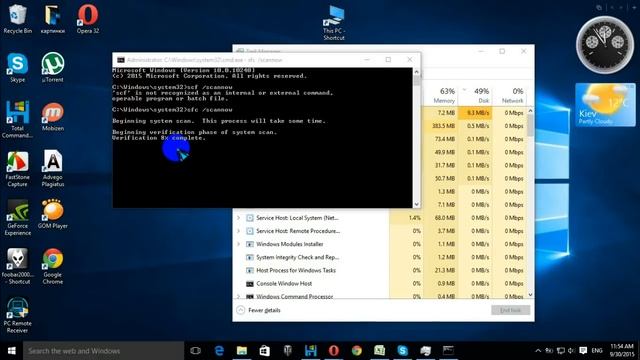Open the Recycle Bin desktop icon
The width and height of the screenshot is (640, 360).
click(x=17, y=19)
